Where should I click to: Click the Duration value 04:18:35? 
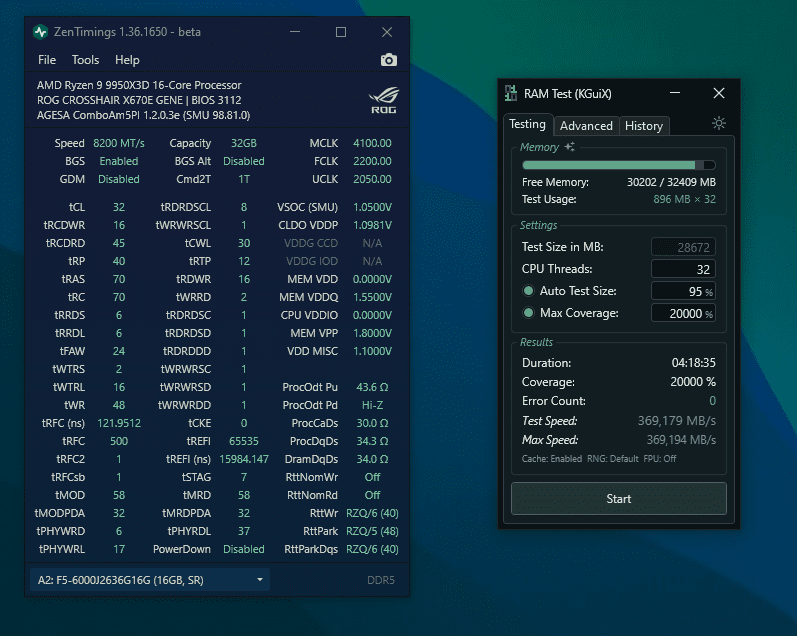693,362
